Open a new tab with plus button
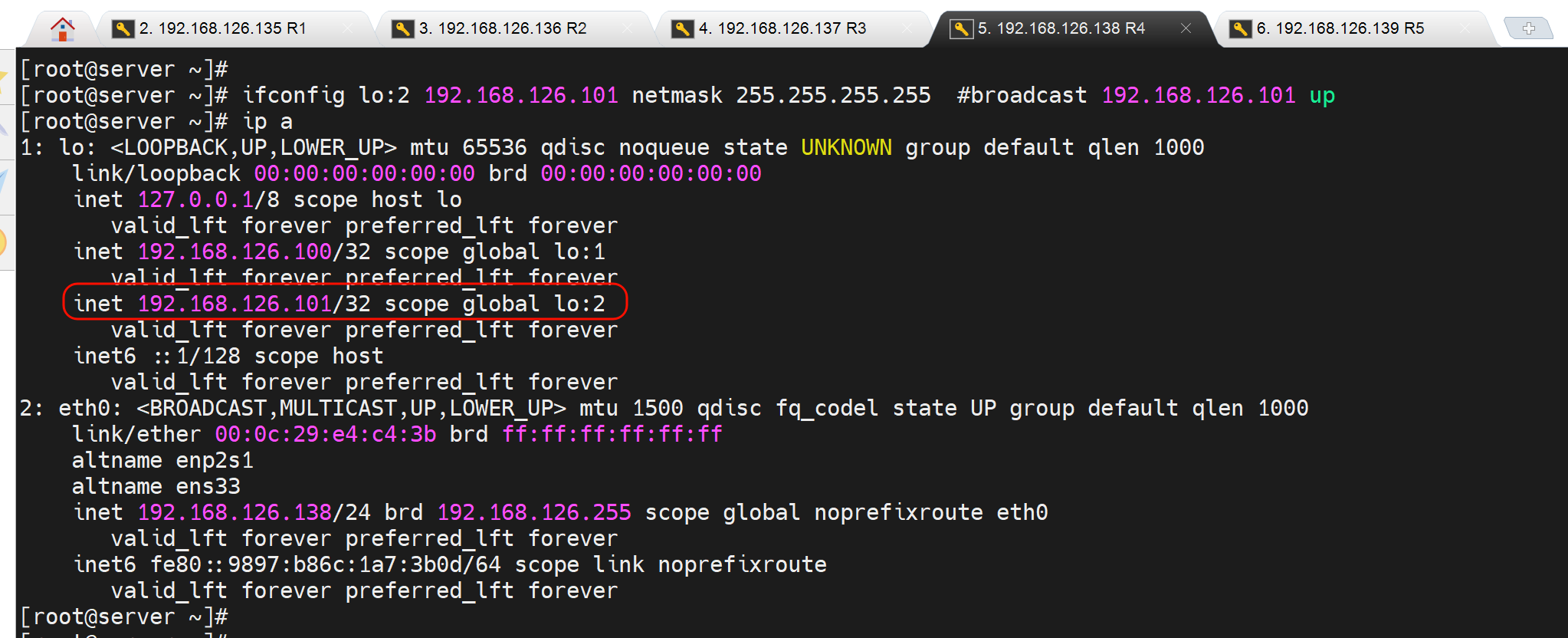 pyautogui.click(x=1528, y=29)
